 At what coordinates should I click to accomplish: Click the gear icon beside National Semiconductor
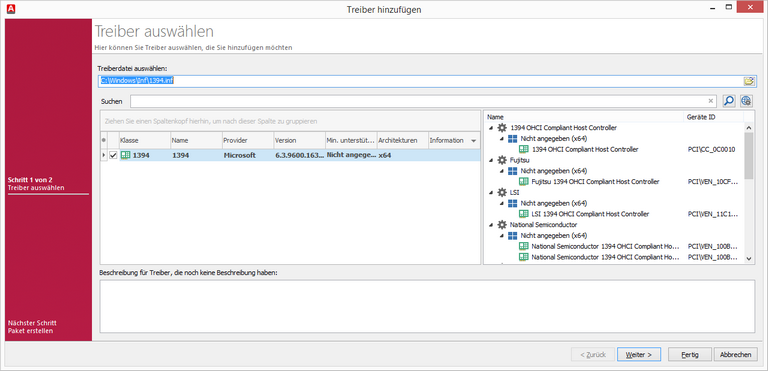point(502,224)
